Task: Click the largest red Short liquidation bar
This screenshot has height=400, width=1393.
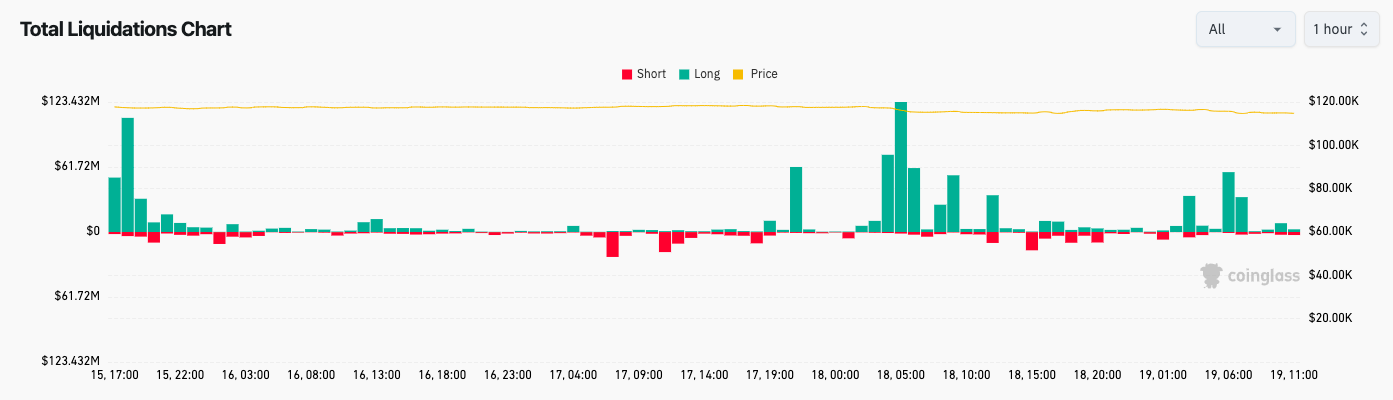Action: 613,244
